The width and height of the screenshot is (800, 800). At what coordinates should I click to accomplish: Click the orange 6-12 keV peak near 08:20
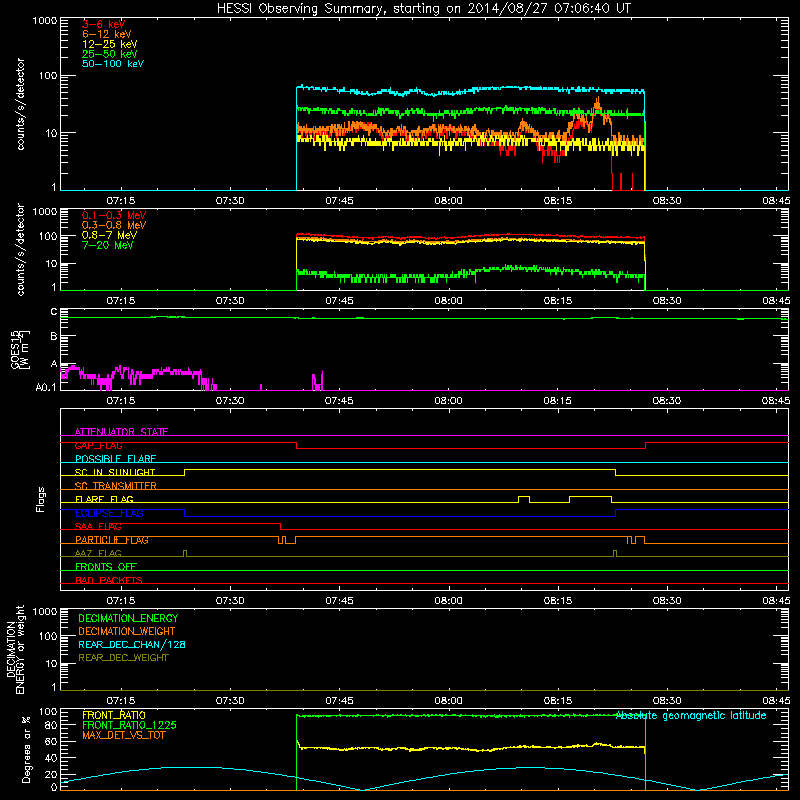pos(597,106)
